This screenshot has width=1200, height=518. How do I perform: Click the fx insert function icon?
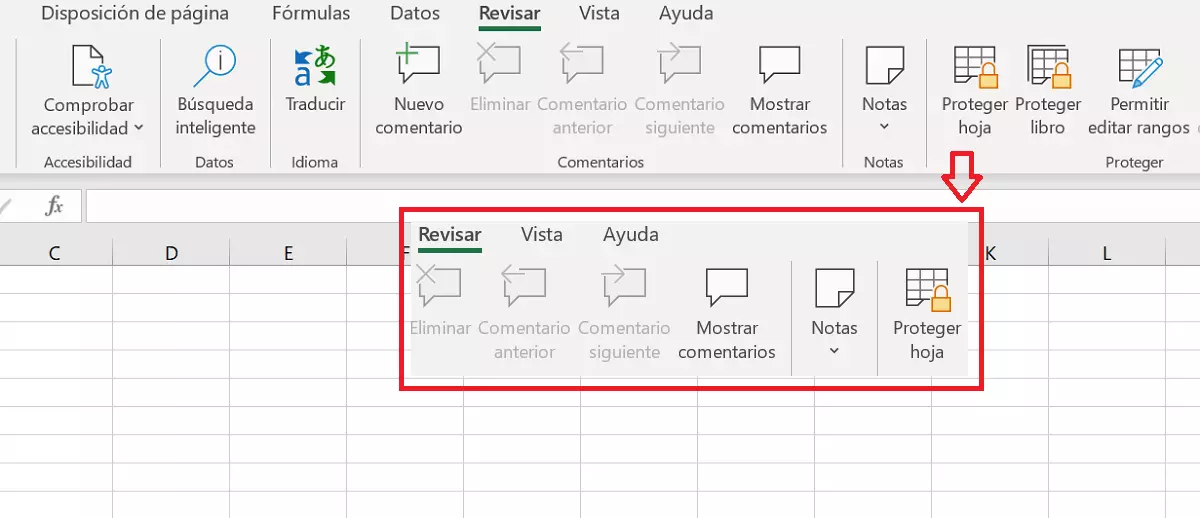pos(55,206)
